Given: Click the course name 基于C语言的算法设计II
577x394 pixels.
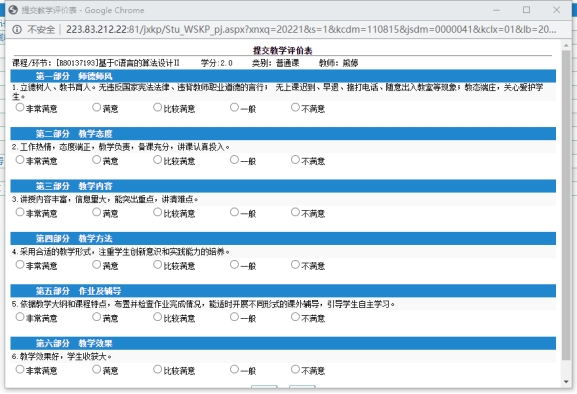Looking at the screenshot, I should 138,63.
